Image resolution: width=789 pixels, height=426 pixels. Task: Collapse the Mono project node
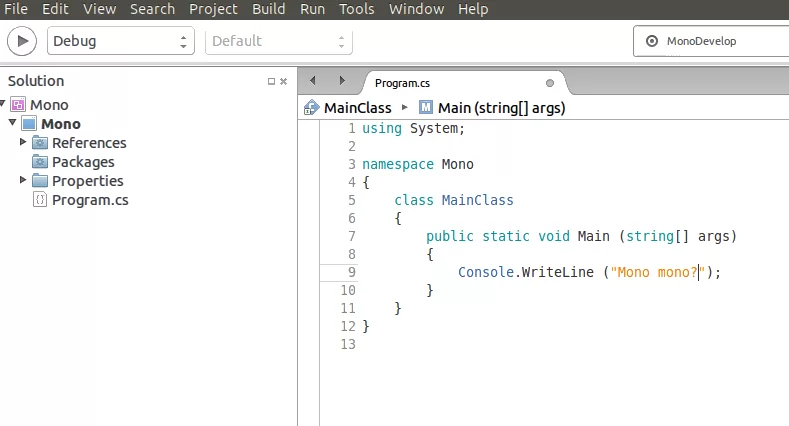tap(12, 124)
